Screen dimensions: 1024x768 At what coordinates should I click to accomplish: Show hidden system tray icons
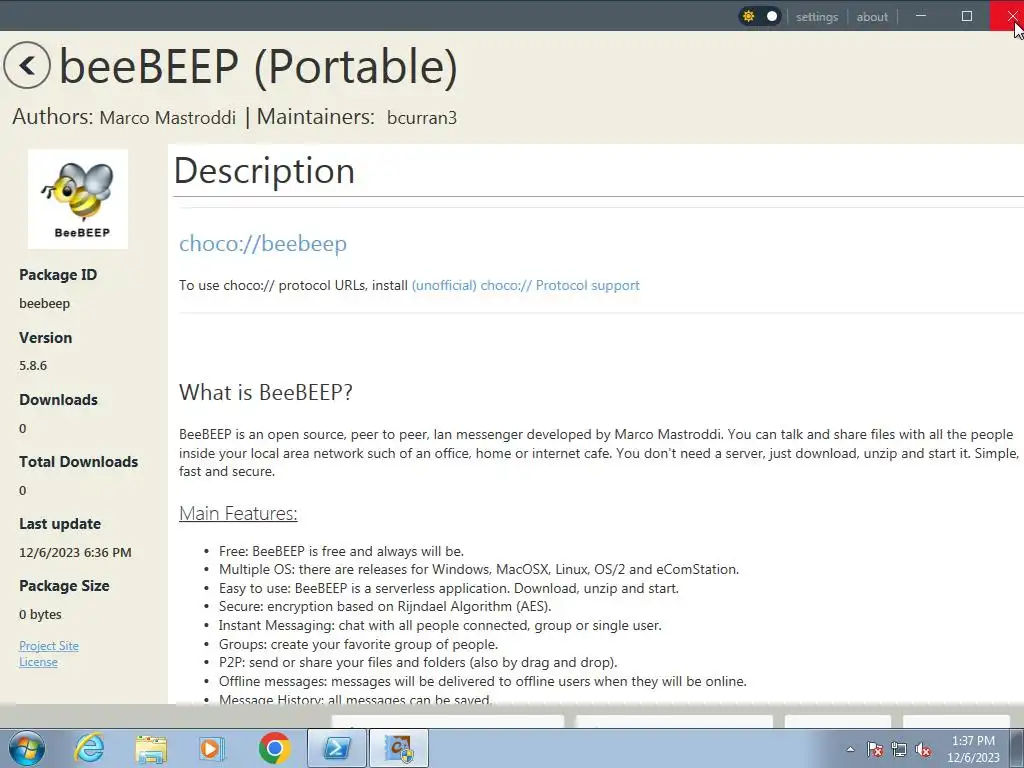pos(850,749)
